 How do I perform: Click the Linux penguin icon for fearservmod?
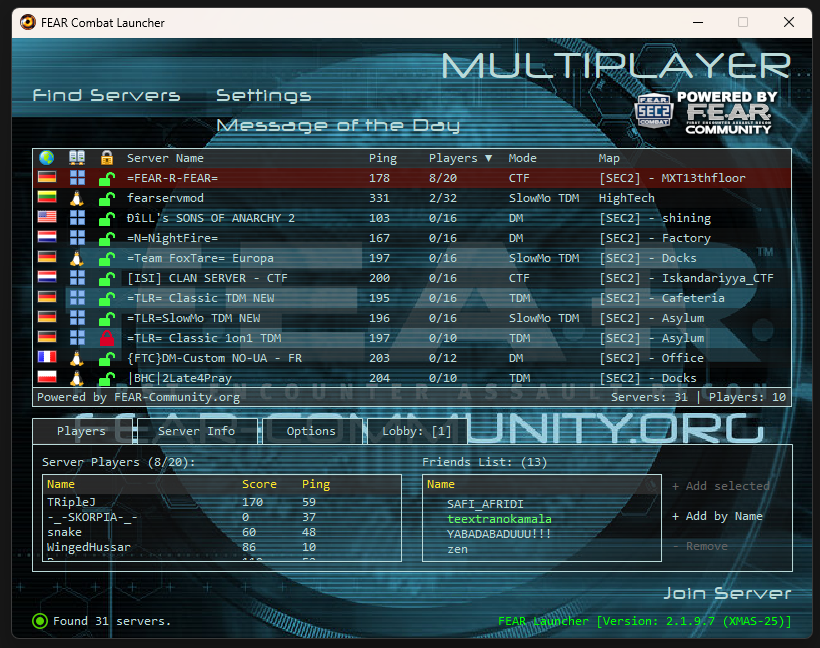(77, 198)
